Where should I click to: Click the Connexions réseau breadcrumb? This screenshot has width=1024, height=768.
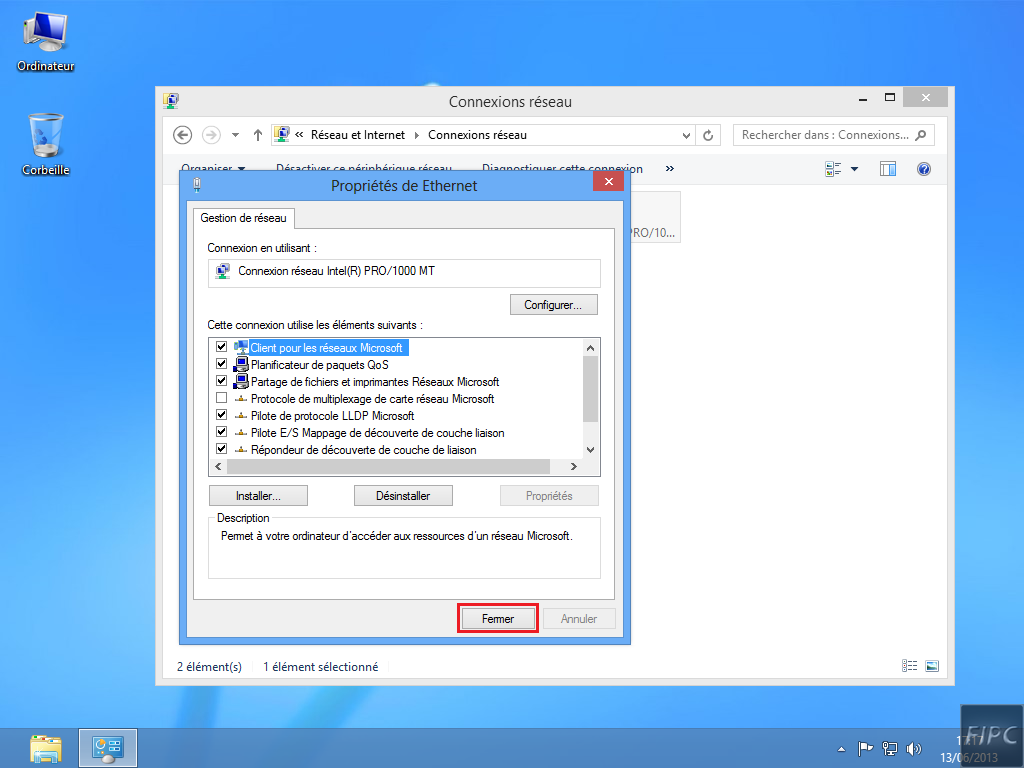click(x=477, y=135)
